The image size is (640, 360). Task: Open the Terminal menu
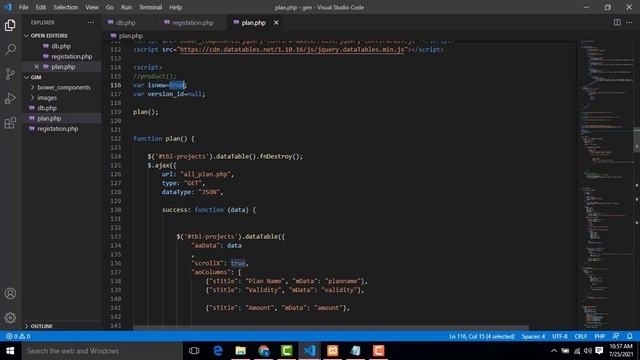(150, 7)
